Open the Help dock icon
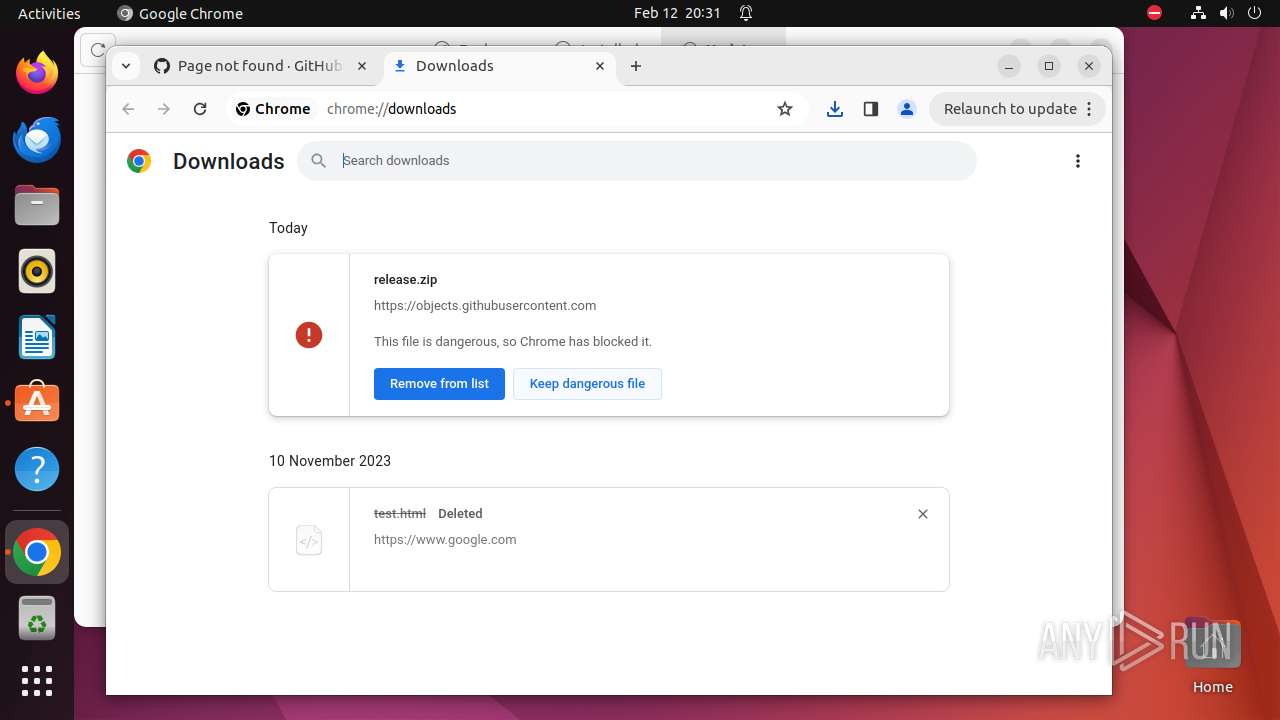This screenshot has width=1280, height=720. 37,469
